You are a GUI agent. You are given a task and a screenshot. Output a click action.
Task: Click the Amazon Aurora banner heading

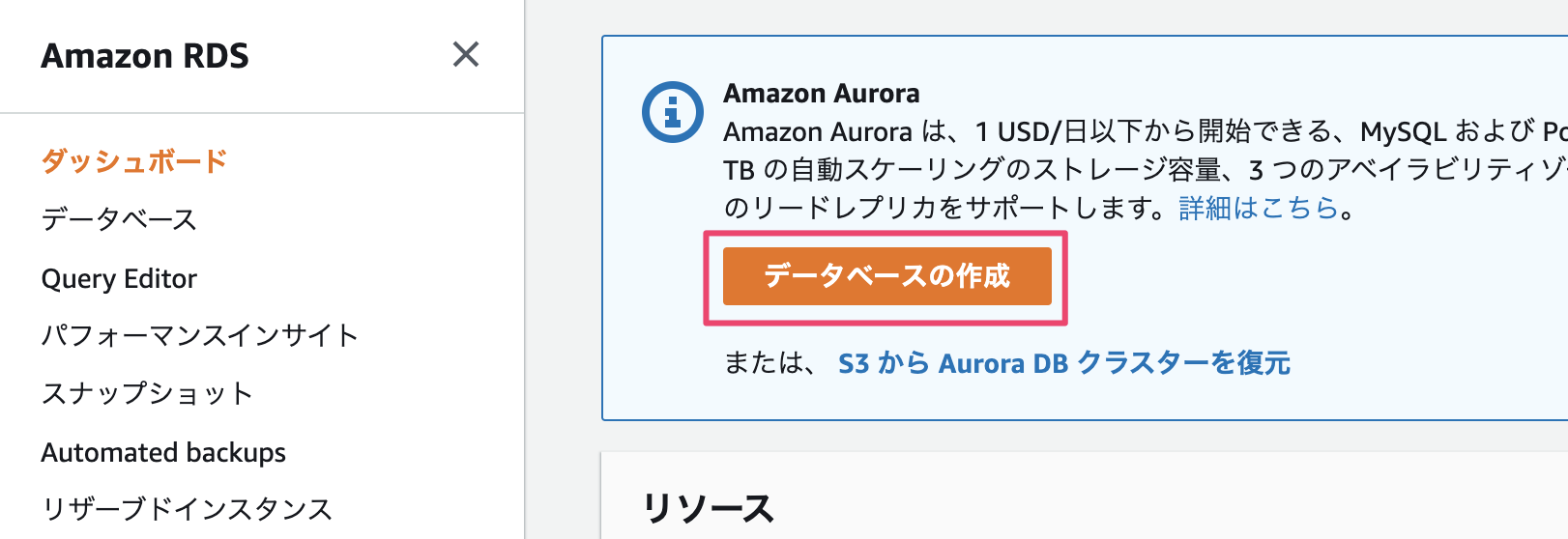click(821, 94)
